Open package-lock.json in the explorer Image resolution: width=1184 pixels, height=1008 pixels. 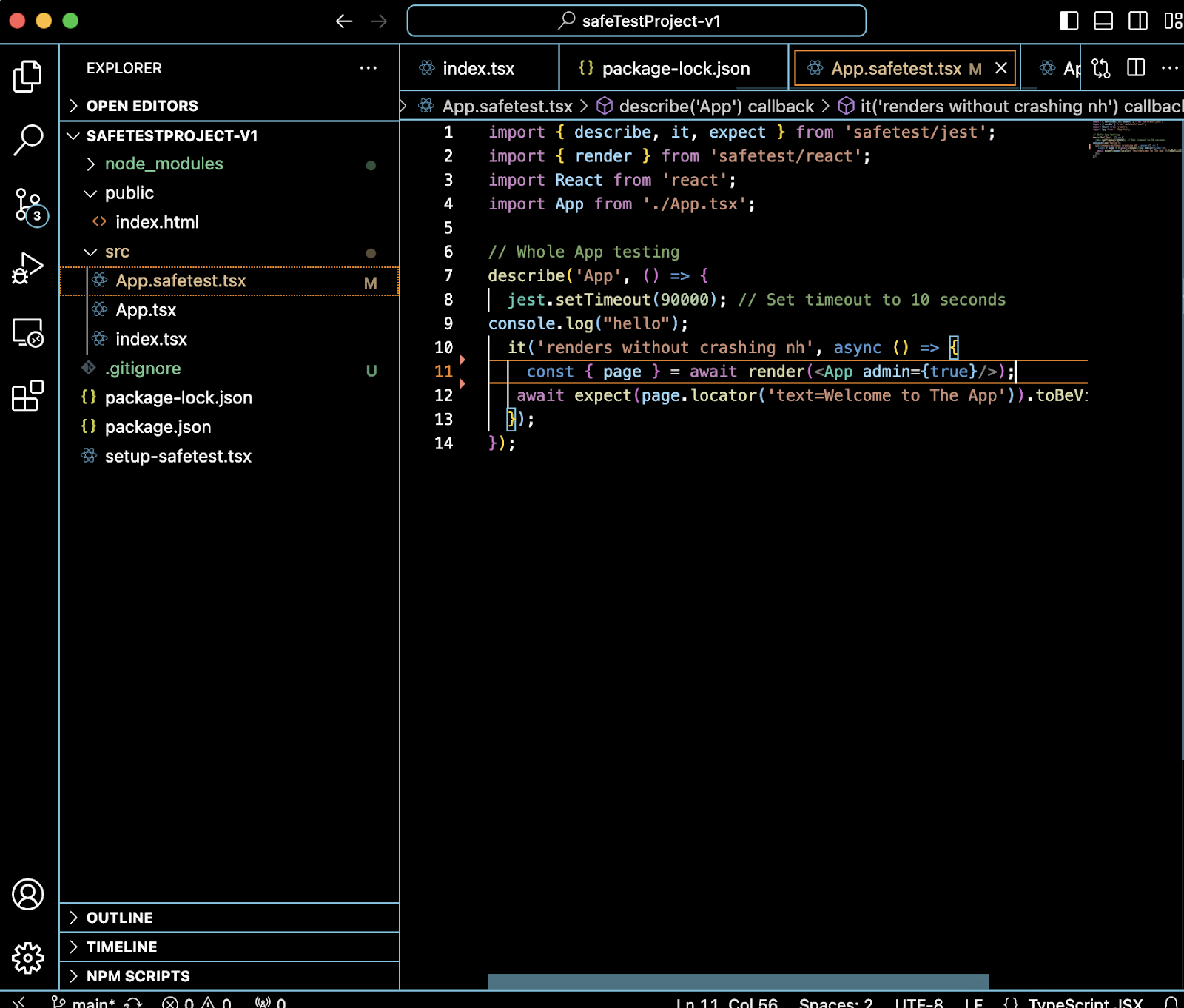pos(229,398)
